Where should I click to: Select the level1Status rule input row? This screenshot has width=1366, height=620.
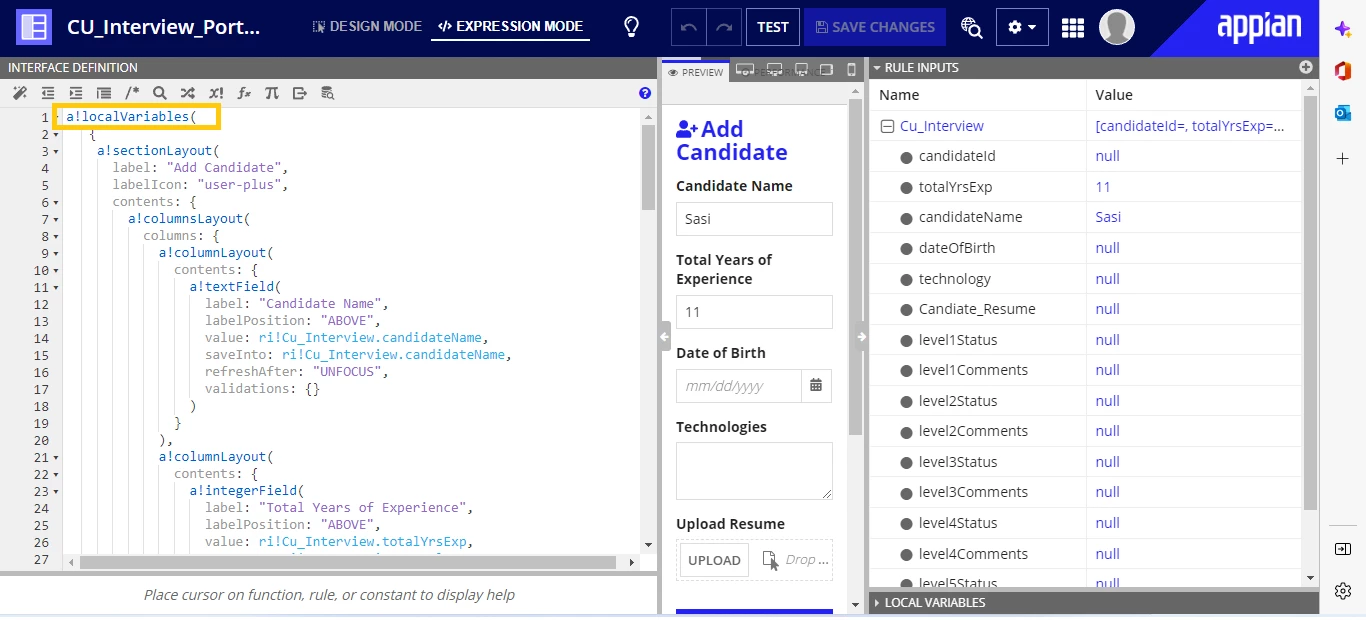[x=1086, y=340]
